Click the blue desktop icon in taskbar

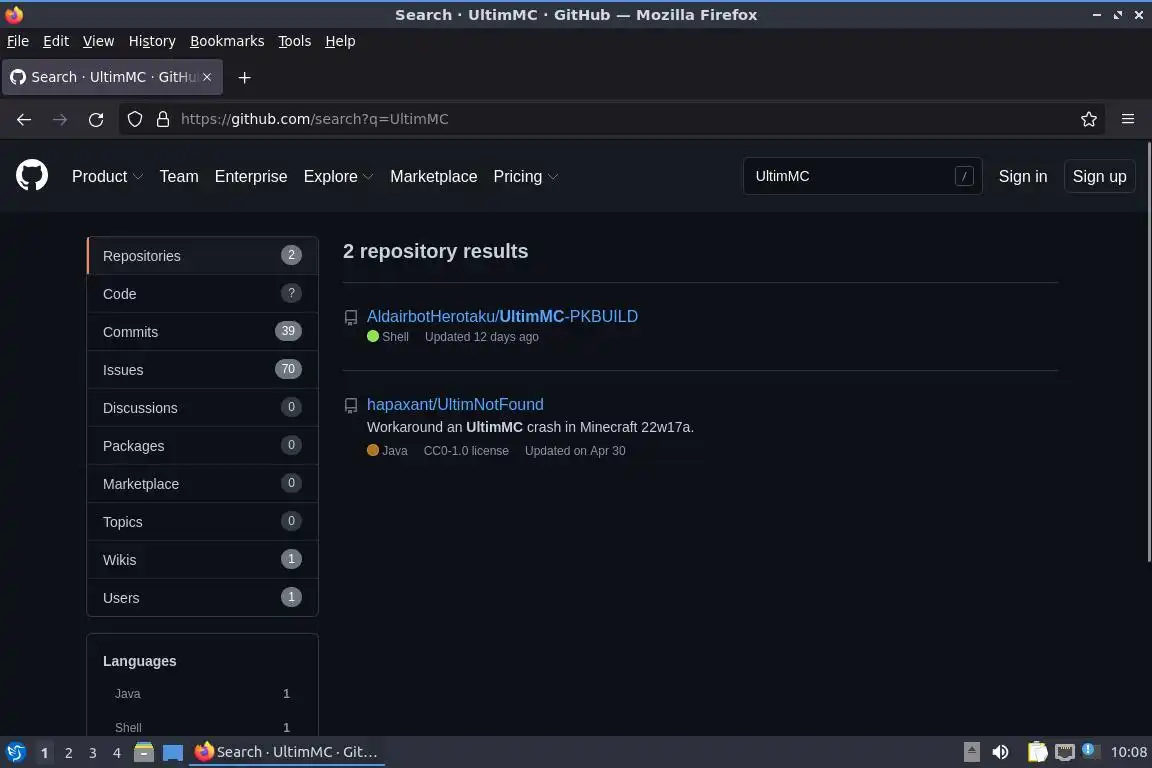click(173, 753)
